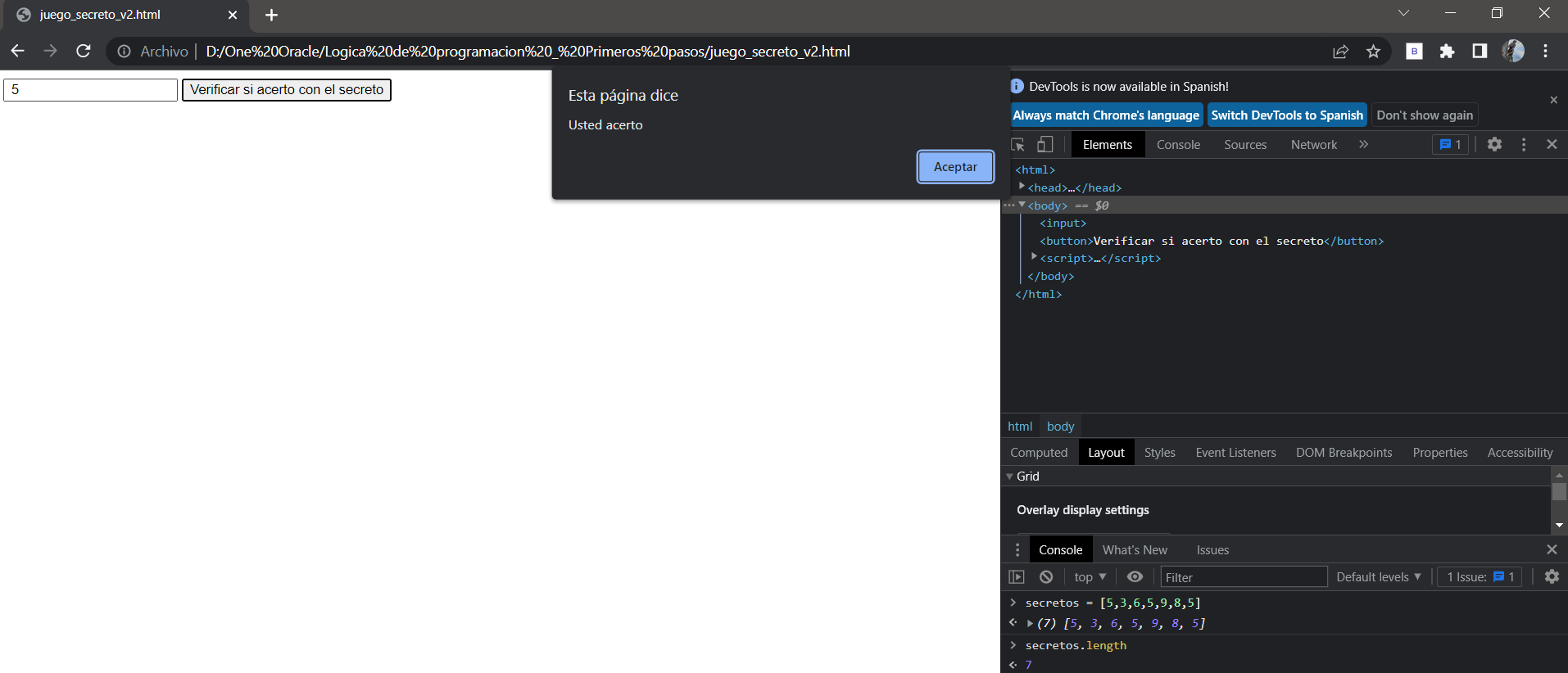This screenshot has height=673, width=1568.
Task: Select the button node in DOM tree
Action: click(1212, 241)
